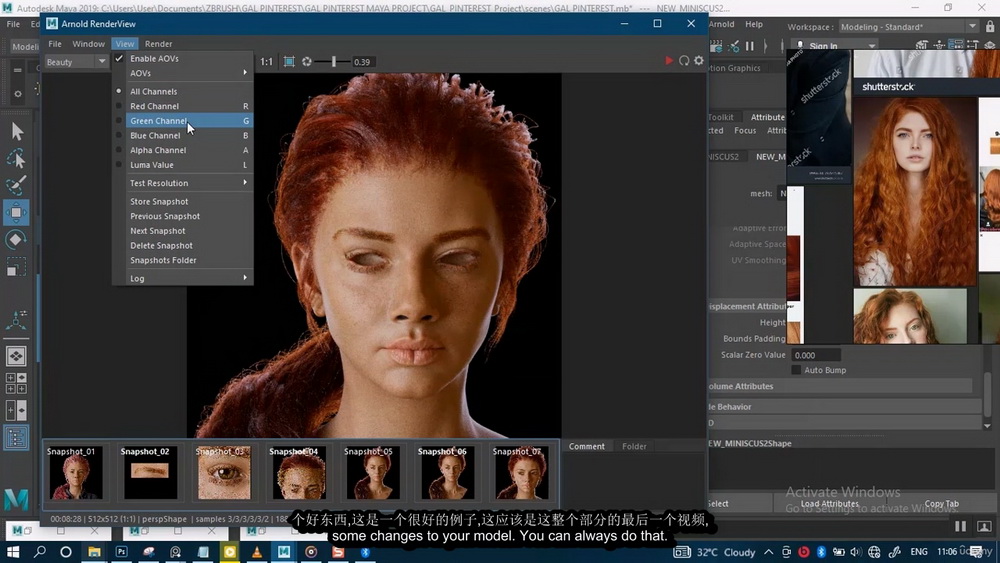
Task: Open the Workspace Modeling - Standard dropdown
Action: 908,27
